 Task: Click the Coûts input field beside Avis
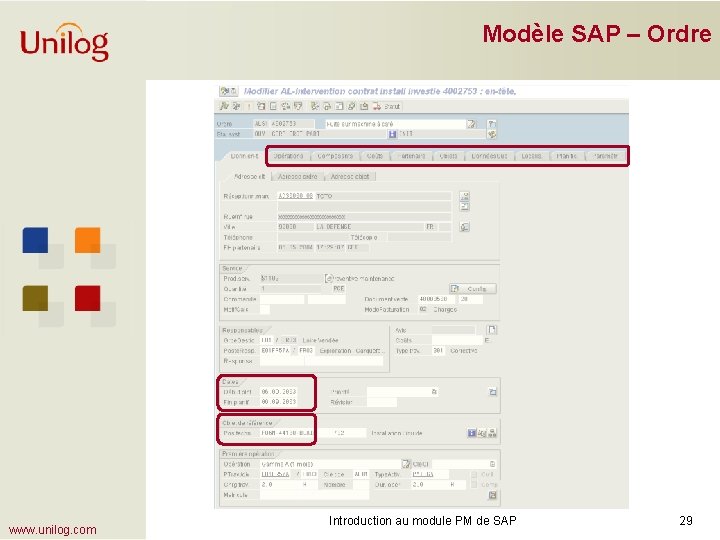click(x=457, y=340)
